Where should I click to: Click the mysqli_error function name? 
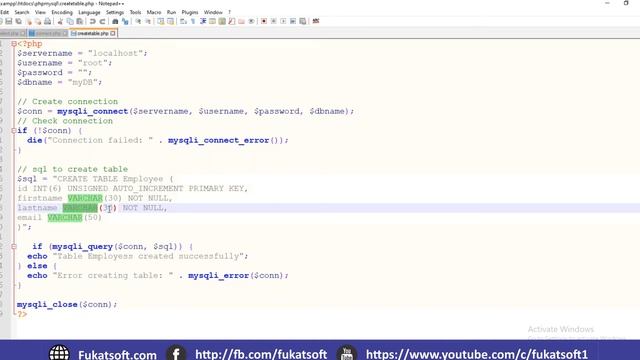pos(218,276)
